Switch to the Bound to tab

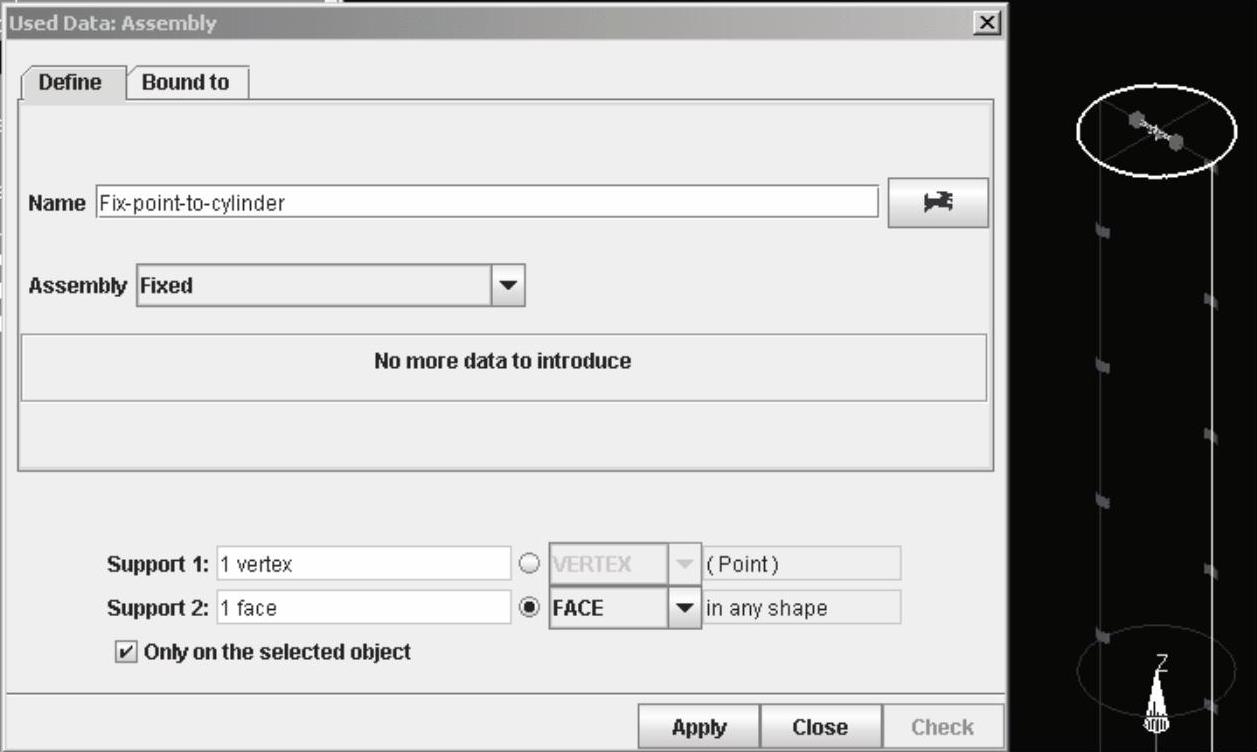186,83
